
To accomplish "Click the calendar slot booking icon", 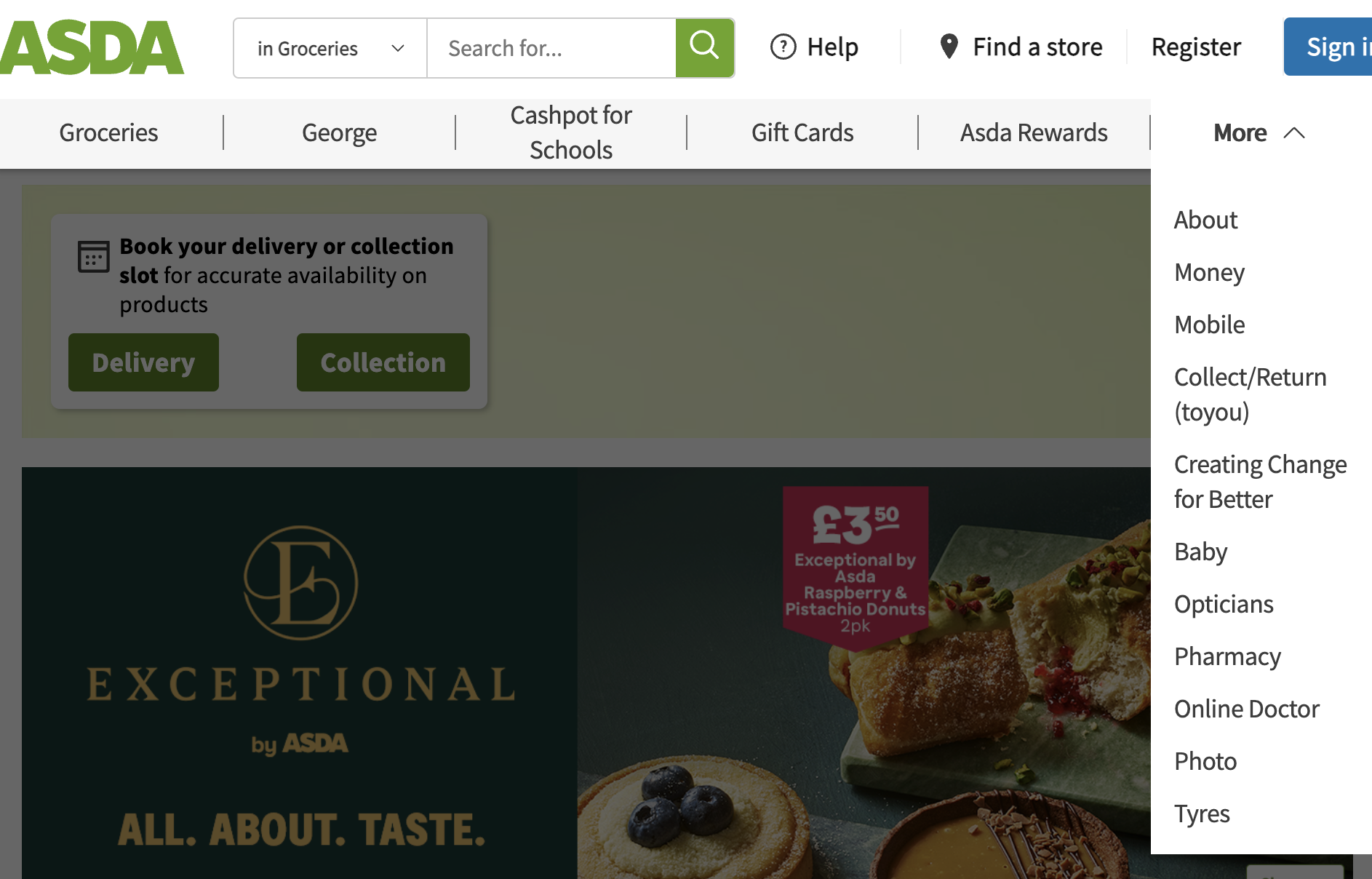I will tap(94, 257).
